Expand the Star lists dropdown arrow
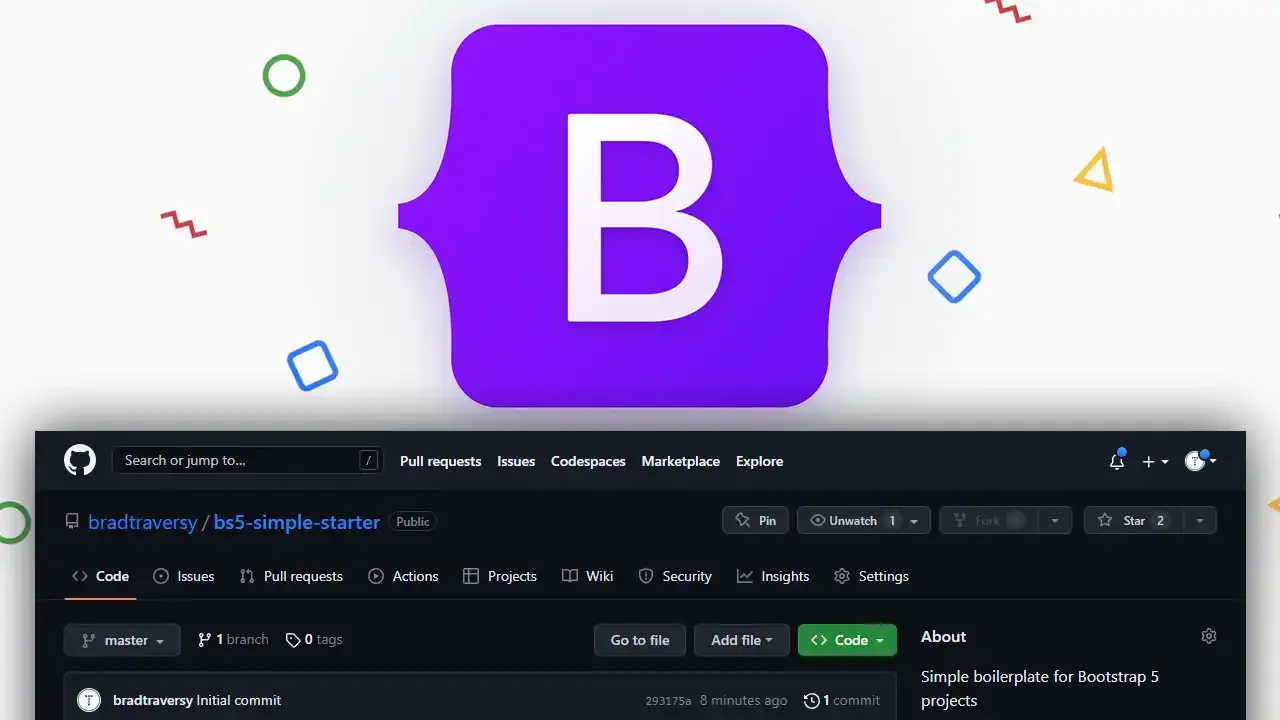The width and height of the screenshot is (1280, 720). (1200, 521)
